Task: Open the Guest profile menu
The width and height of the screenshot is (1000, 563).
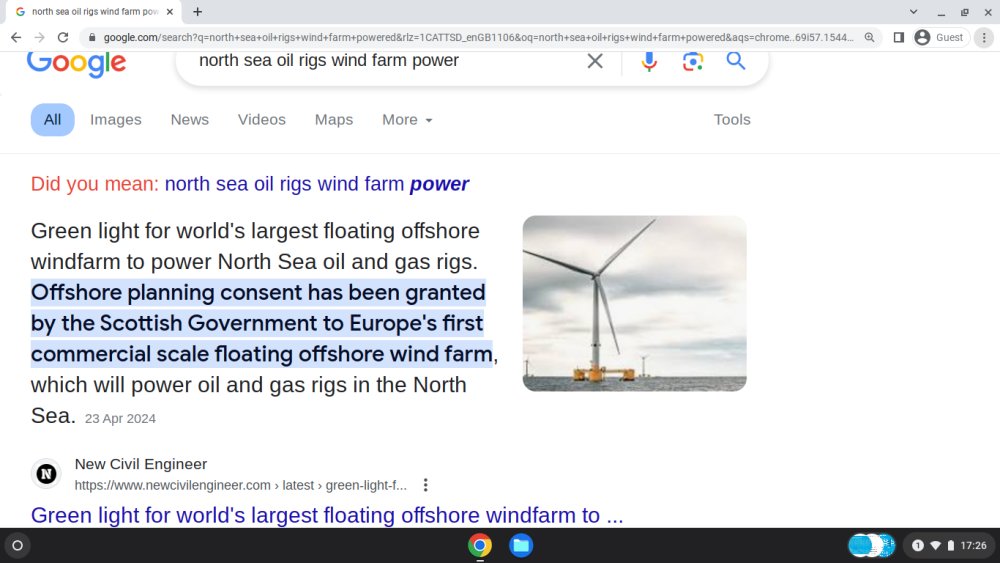Action: (x=940, y=38)
